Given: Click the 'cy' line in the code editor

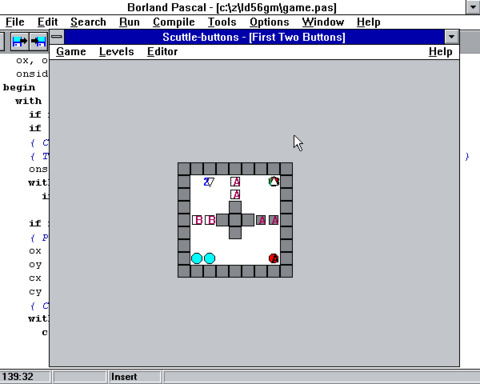Looking at the screenshot, I should coord(35,292).
